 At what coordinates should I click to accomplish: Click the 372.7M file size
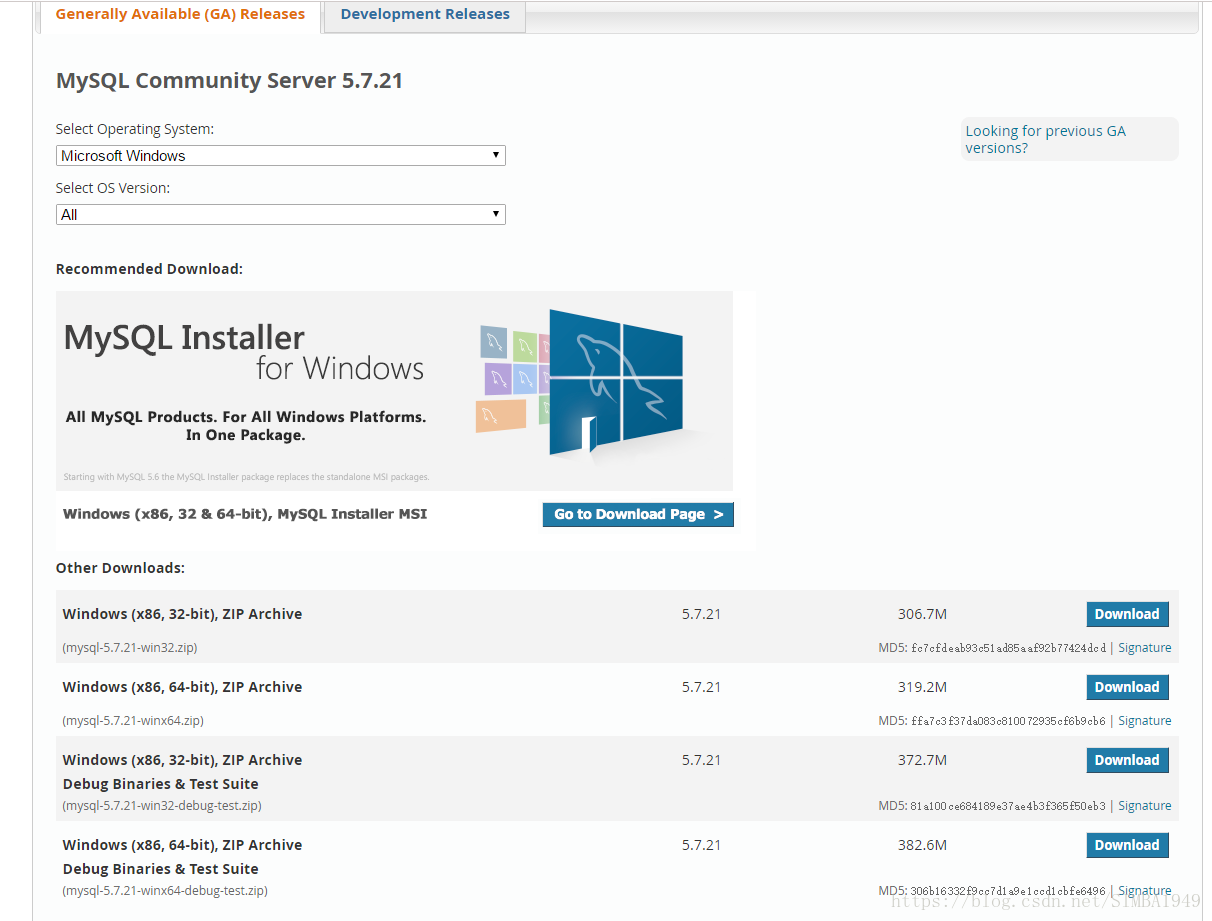tap(922, 760)
